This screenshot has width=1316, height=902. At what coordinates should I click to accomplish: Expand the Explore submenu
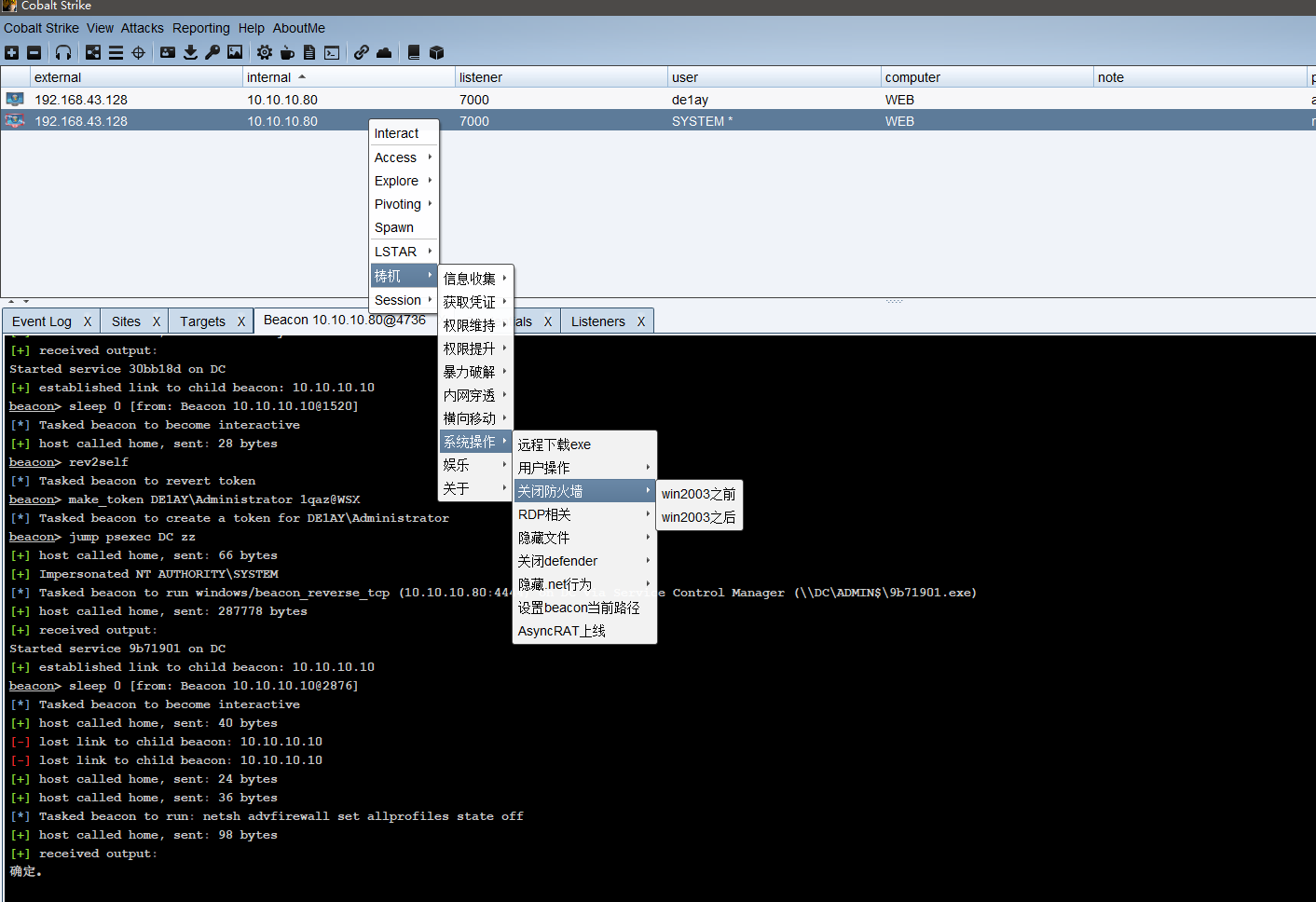[x=404, y=181]
